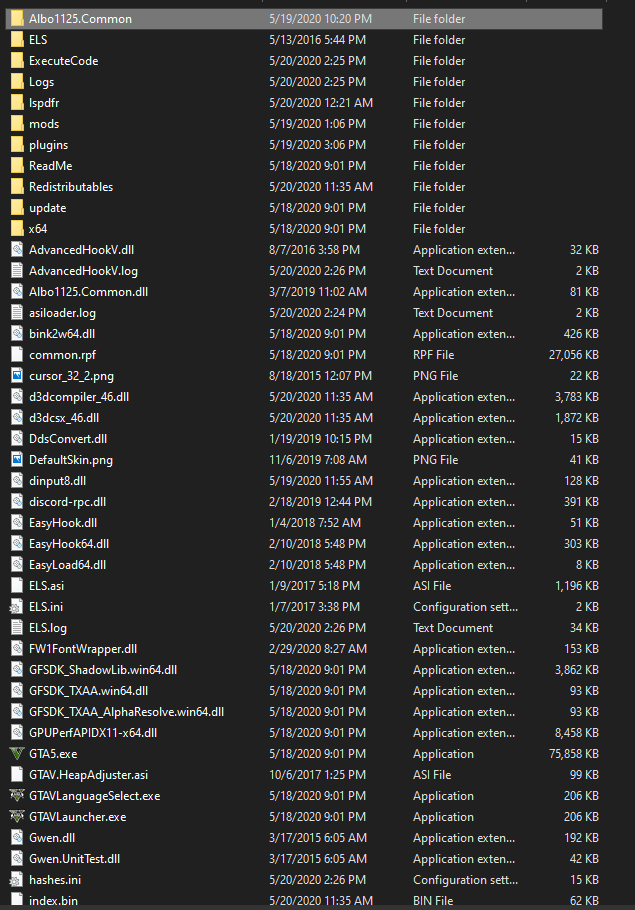This screenshot has width=635, height=910.
Task: Click the dinput8.dll file icon
Action: click(17, 481)
